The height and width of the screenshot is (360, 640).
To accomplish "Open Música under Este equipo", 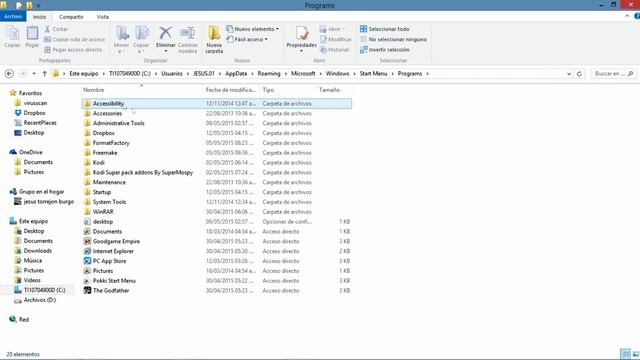I will click(29, 260).
